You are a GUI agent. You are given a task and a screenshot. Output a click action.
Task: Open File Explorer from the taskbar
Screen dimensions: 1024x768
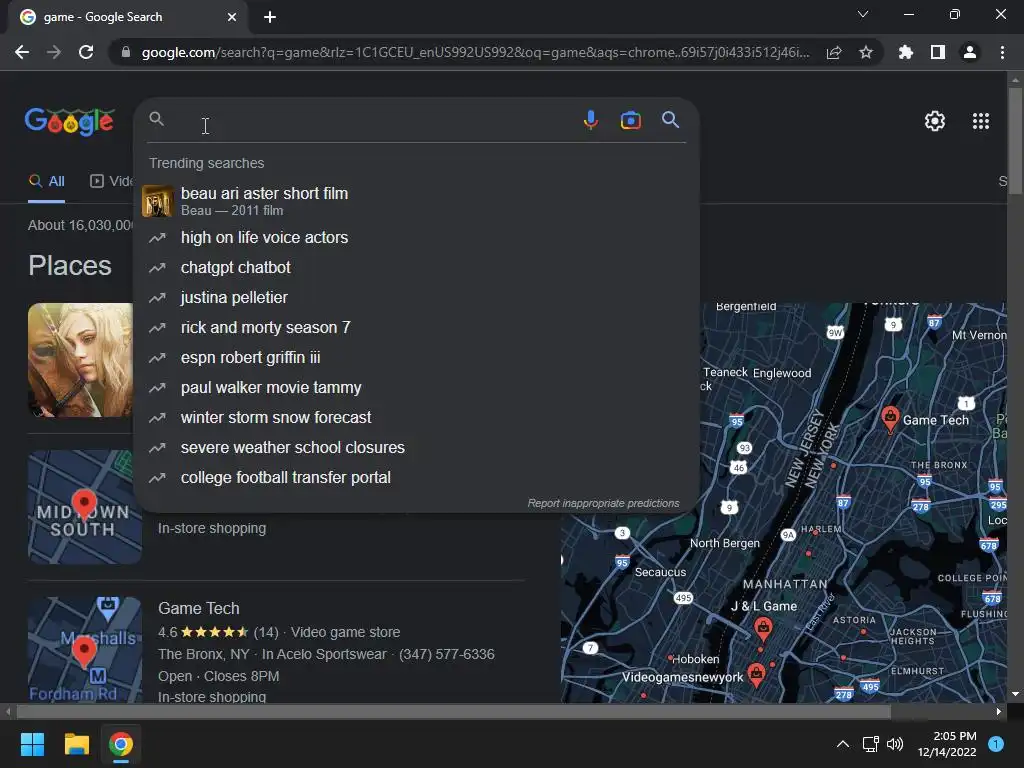[x=76, y=744]
